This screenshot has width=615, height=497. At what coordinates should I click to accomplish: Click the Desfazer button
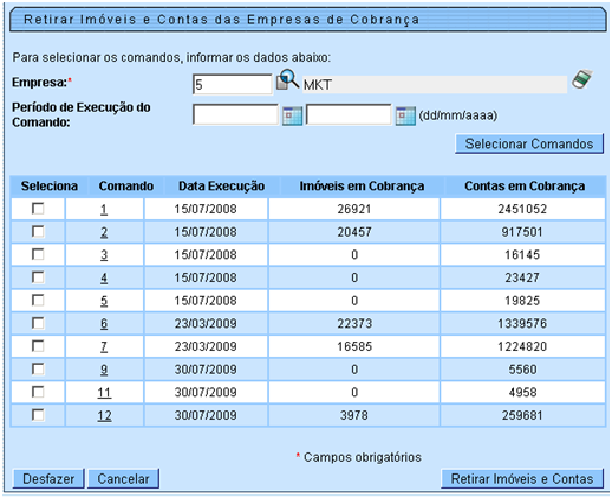47,479
